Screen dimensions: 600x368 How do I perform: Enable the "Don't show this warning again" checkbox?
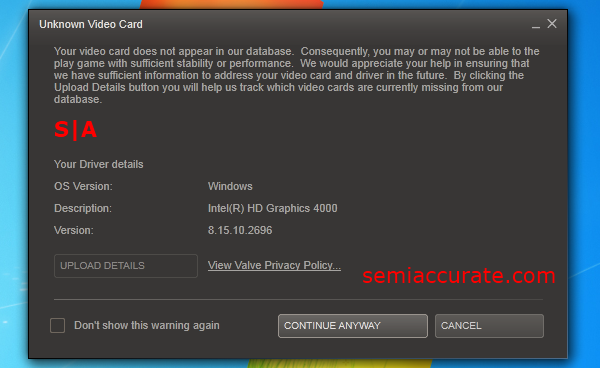57,326
